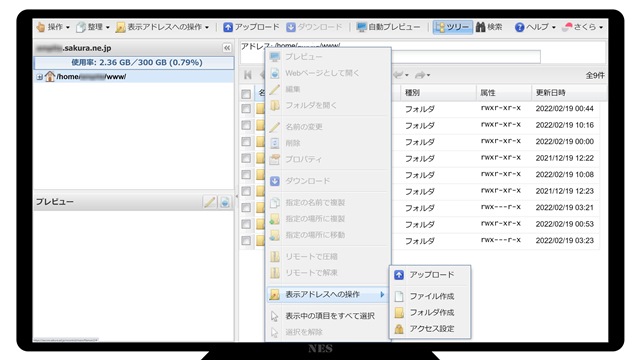Open 検索 with the binoculars icon
The width and height of the screenshot is (640, 360).
coord(489,27)
